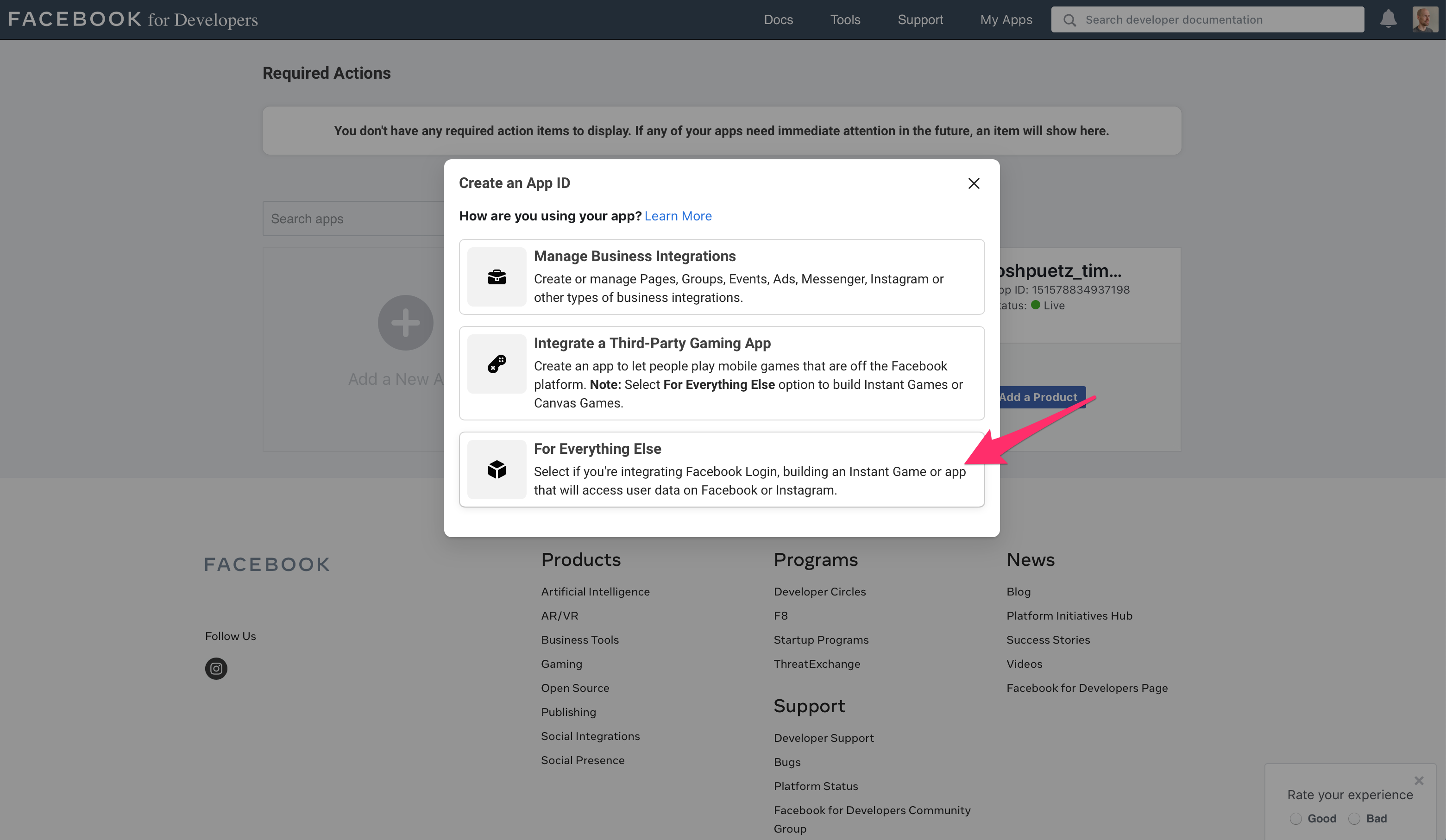1446x840 pixels.
Task: Click the notifications bell icon
Action: coord(1388,19)
